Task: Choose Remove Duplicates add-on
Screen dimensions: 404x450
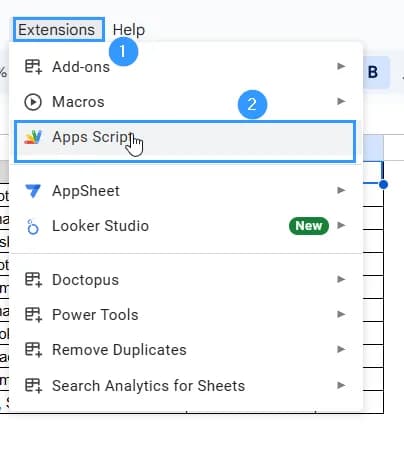Action: pyautogui.click(x=186, y=350)
